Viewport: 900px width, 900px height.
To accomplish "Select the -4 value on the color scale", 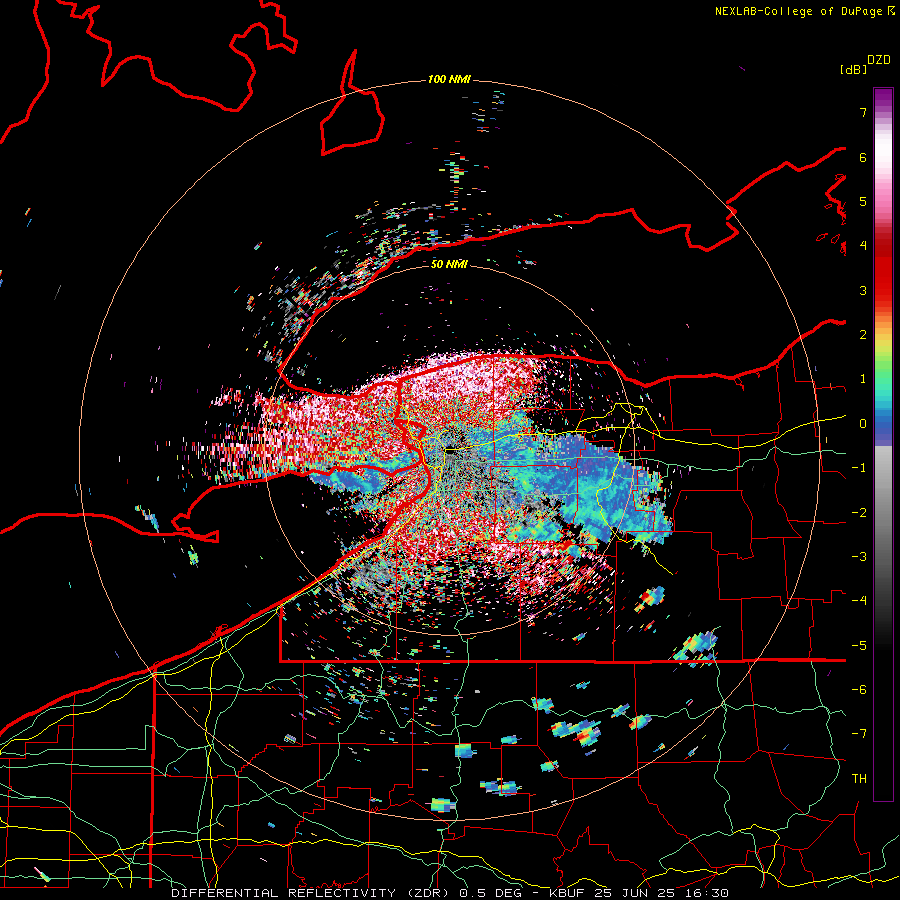I will pyautogui.click(x=859, y=601).
